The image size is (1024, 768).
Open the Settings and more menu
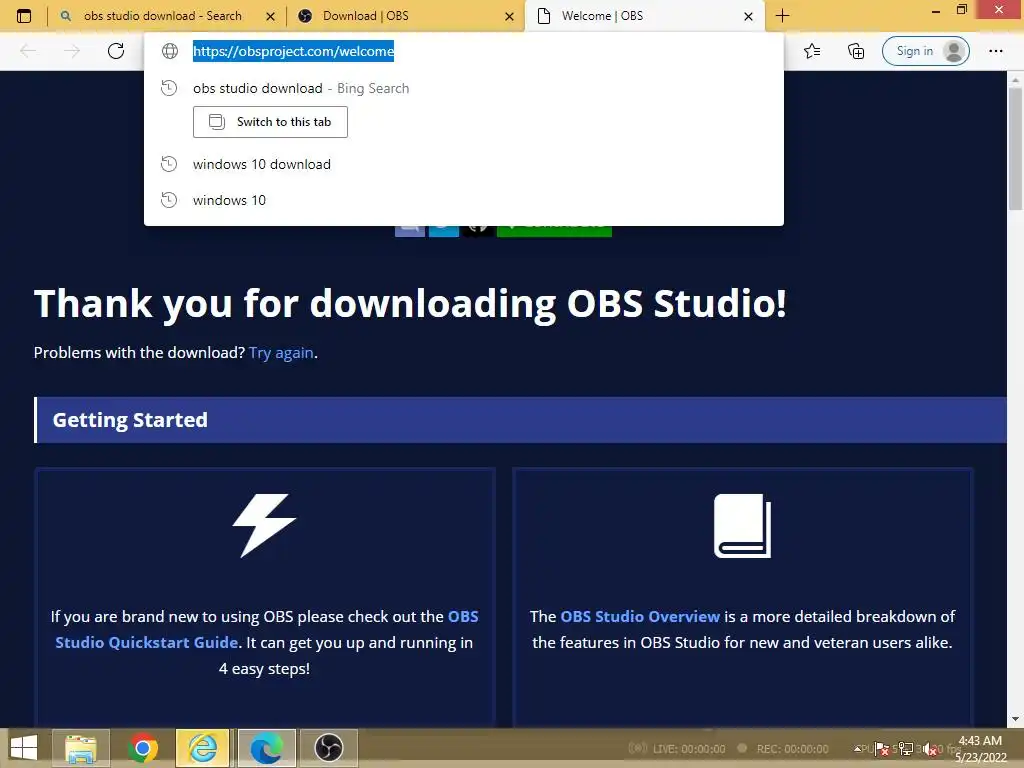[x=995, y=51]
